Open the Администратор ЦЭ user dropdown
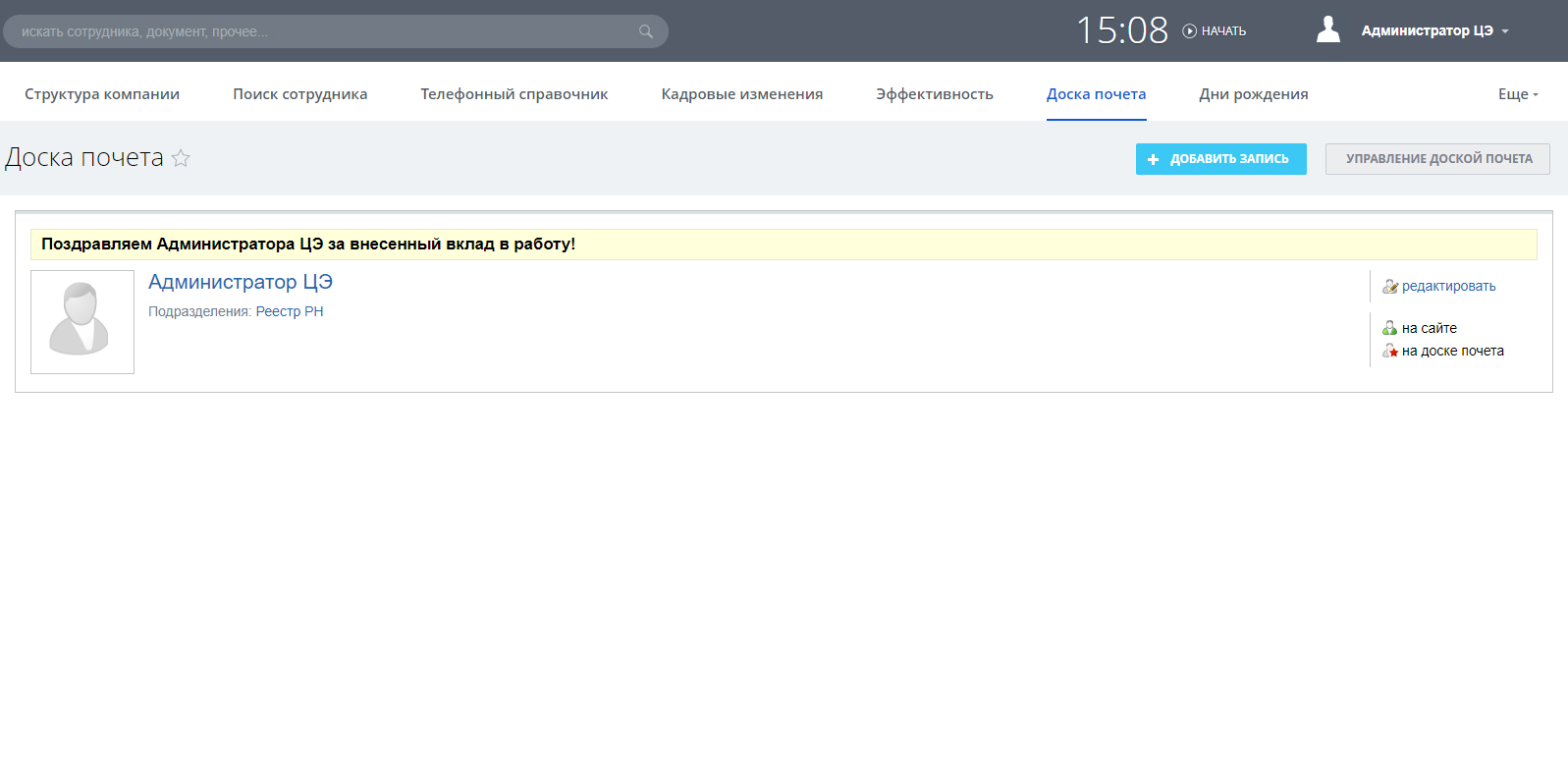Image resolution: width=1568 pixels, height=765 pixels. pyautogui.click(x=1434, y=31)
